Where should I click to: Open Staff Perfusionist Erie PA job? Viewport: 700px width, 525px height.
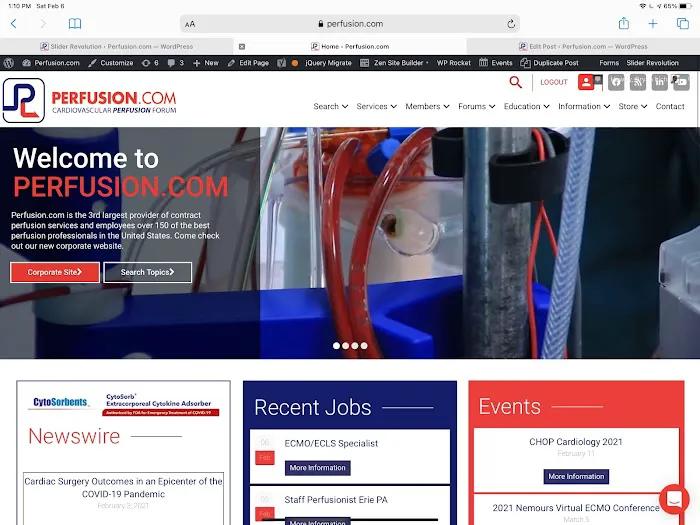tap(336, 500)
